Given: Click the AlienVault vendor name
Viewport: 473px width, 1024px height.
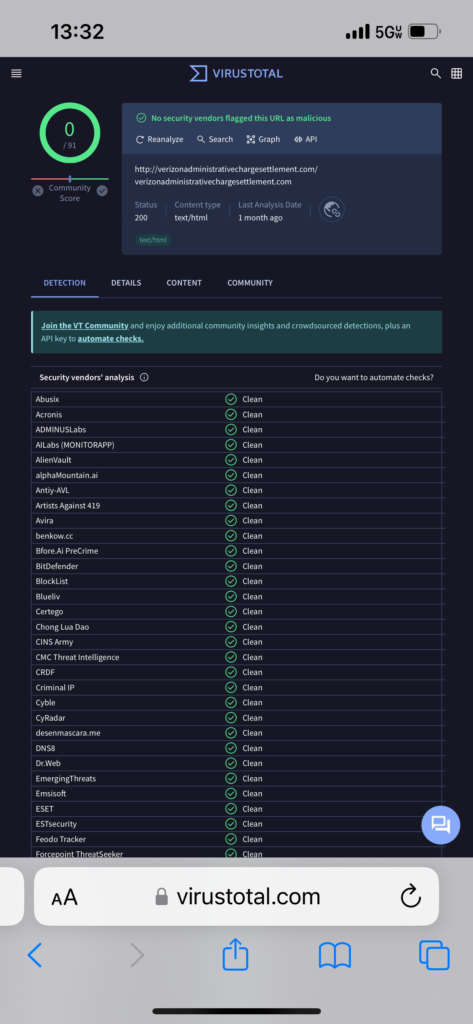Looking at the screenshot, I should [54, 460].
